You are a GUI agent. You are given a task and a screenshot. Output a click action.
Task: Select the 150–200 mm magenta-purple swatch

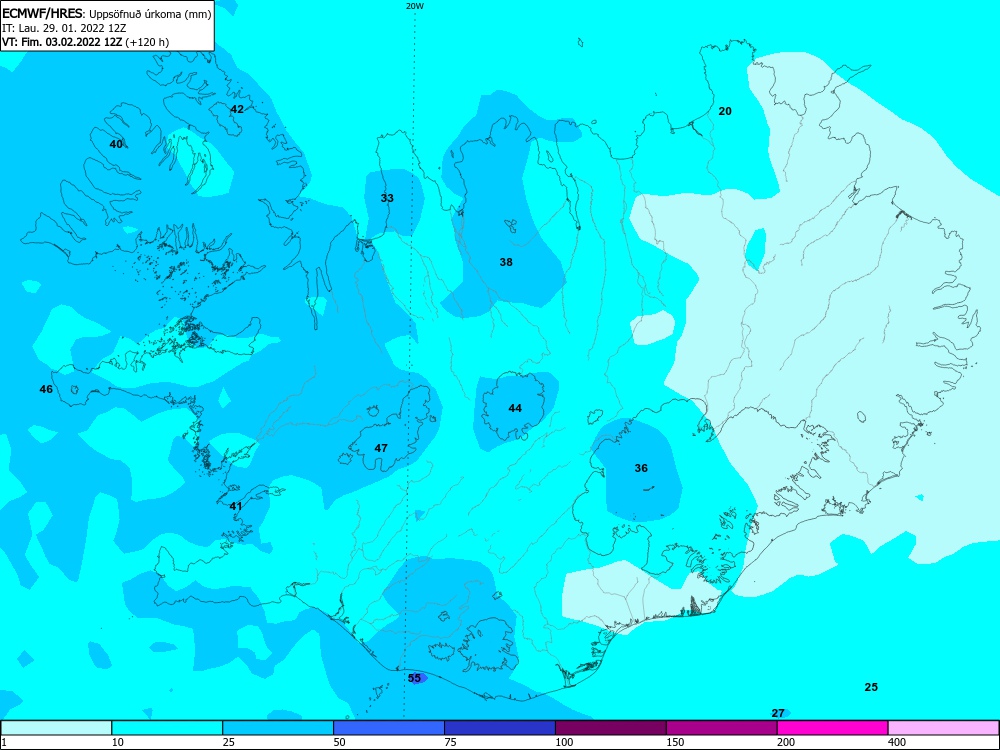(x=722, y=728)
